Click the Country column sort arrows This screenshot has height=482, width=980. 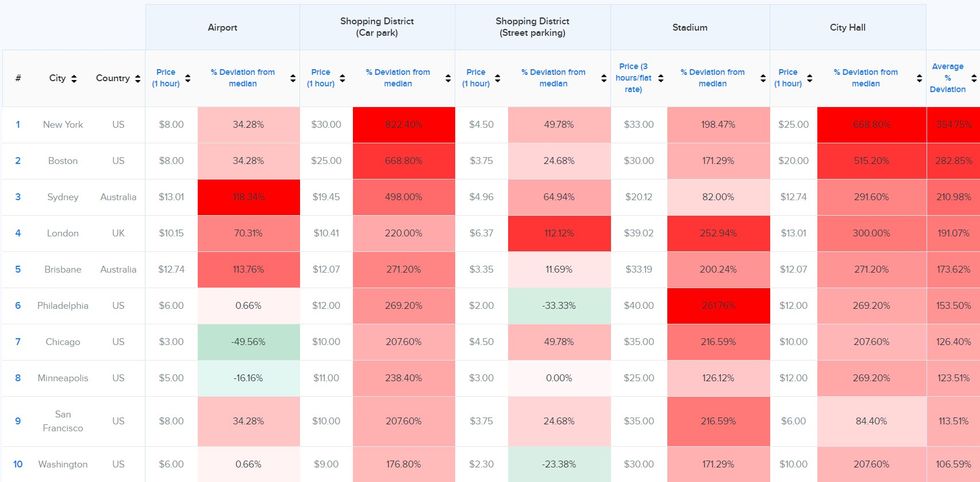[x=136, y=78]
